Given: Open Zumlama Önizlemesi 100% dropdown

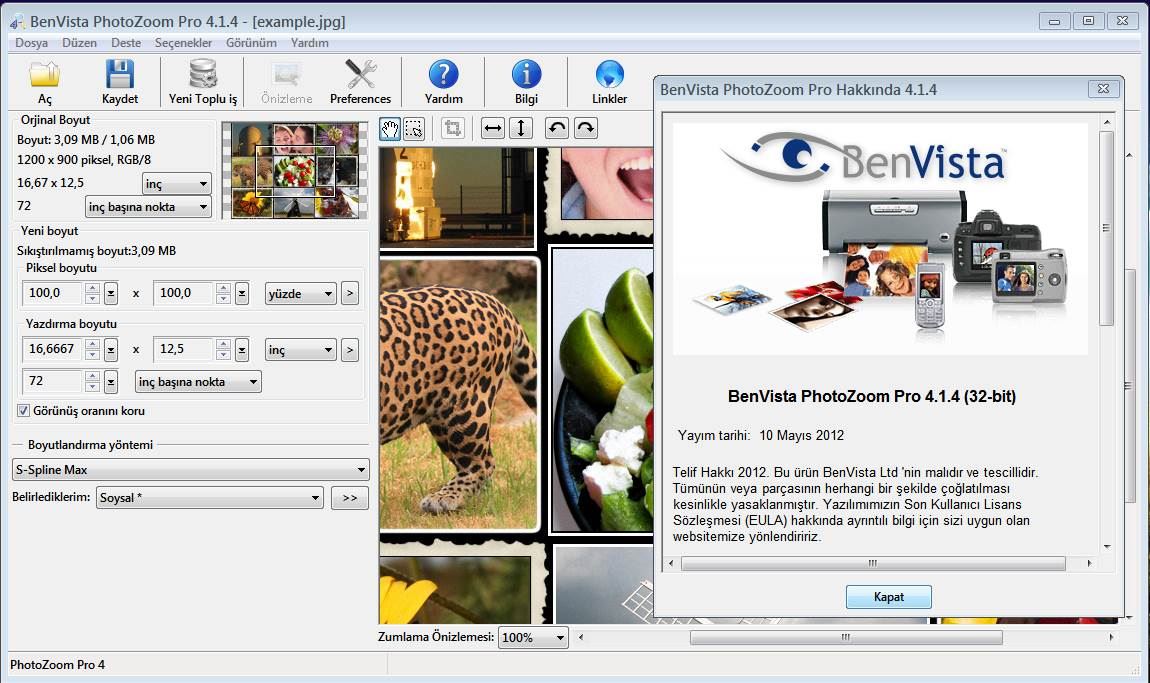Looking at the screenshot, I should click(x=533, y=638).
